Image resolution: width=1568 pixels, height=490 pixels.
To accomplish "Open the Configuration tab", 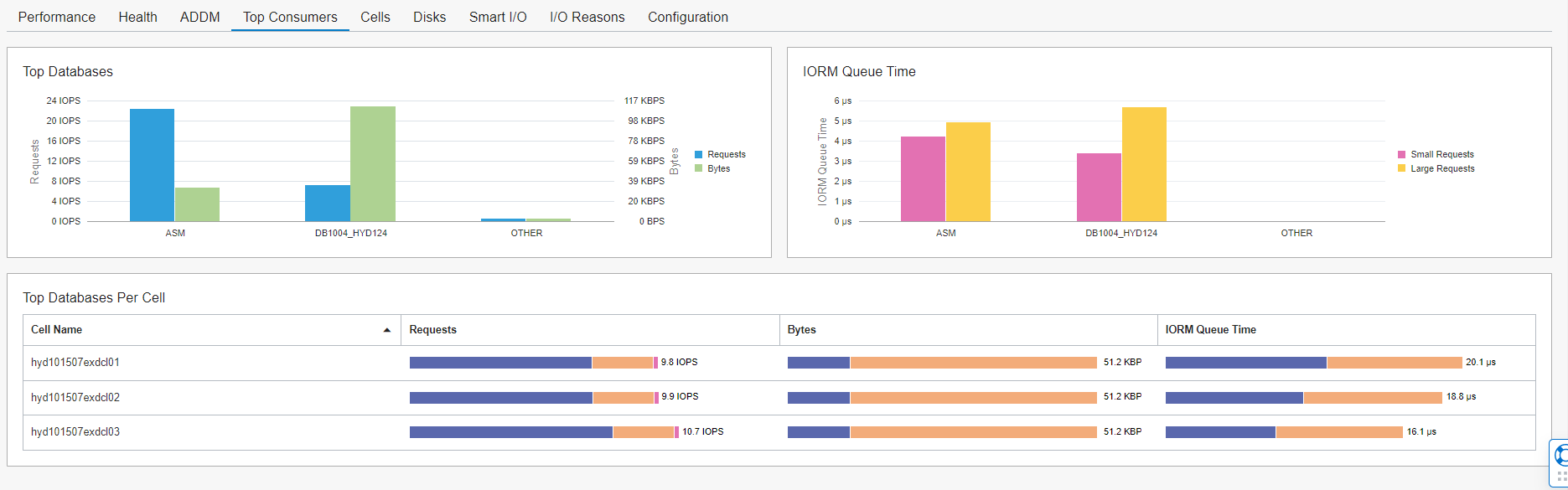I will pyautogui.click(x=687, y=17).
